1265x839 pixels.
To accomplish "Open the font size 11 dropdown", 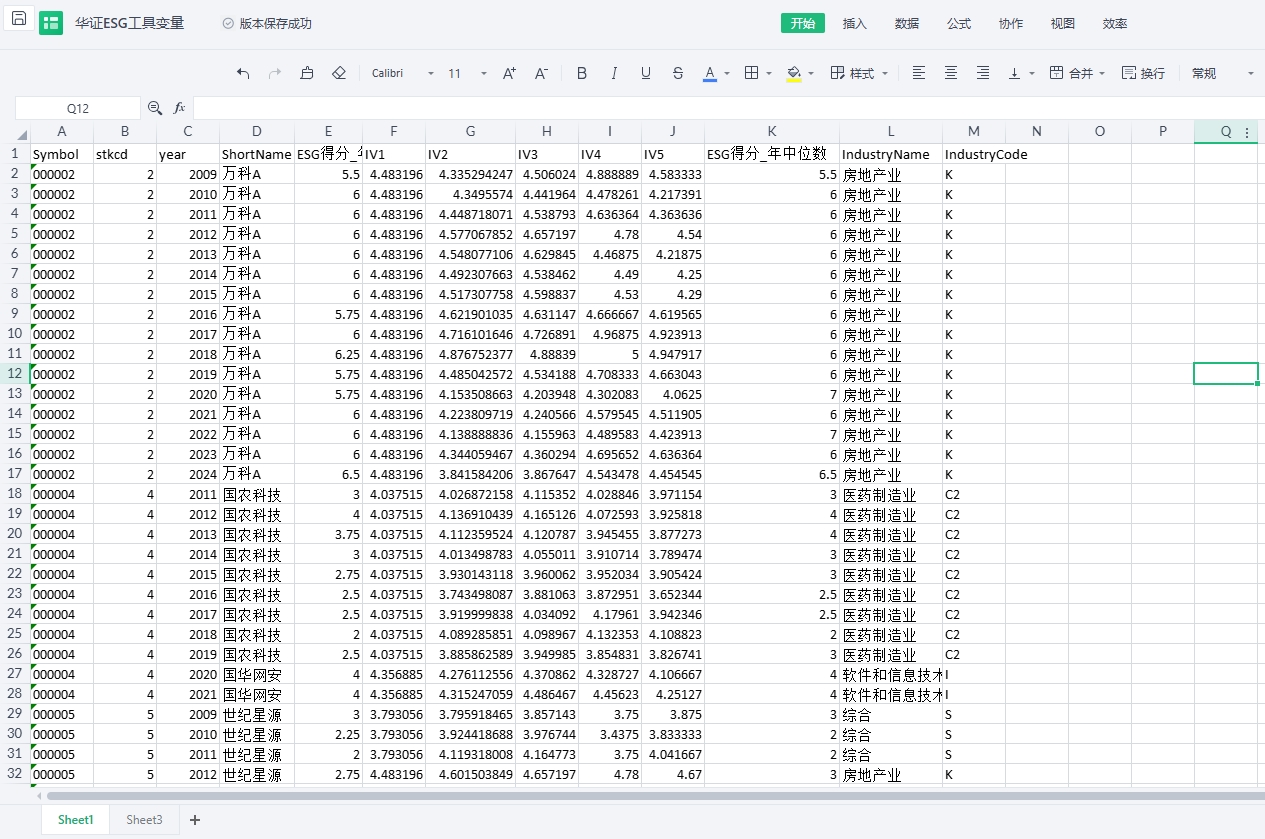I will pyautogui.click(x=467, y=73).
